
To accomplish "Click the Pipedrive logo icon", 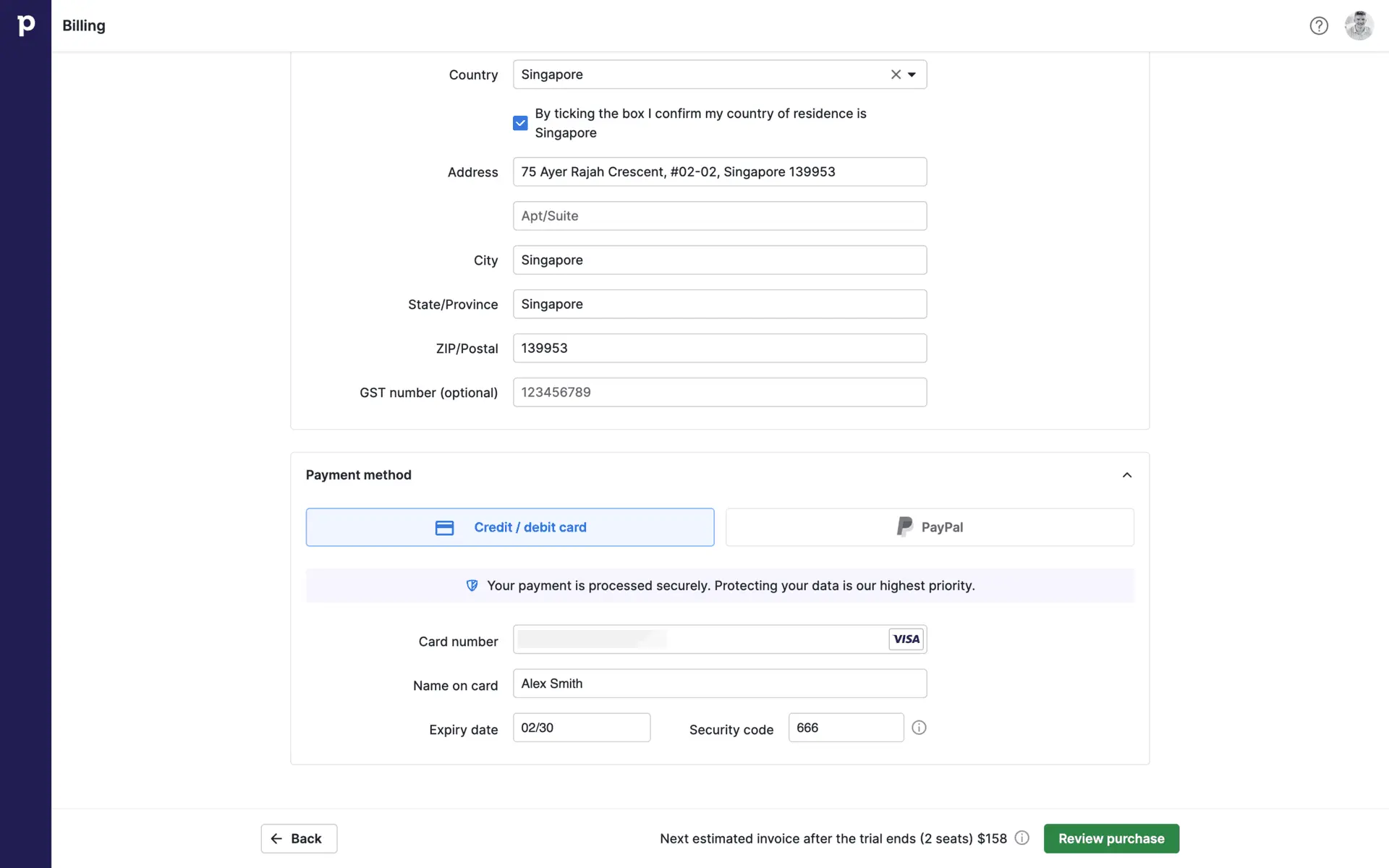I will 25,25.
